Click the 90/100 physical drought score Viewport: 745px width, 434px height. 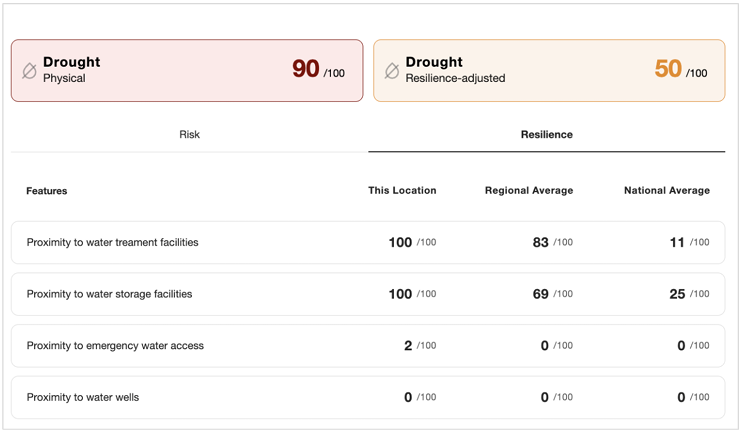pyautogui.click(x=318, y=70)
